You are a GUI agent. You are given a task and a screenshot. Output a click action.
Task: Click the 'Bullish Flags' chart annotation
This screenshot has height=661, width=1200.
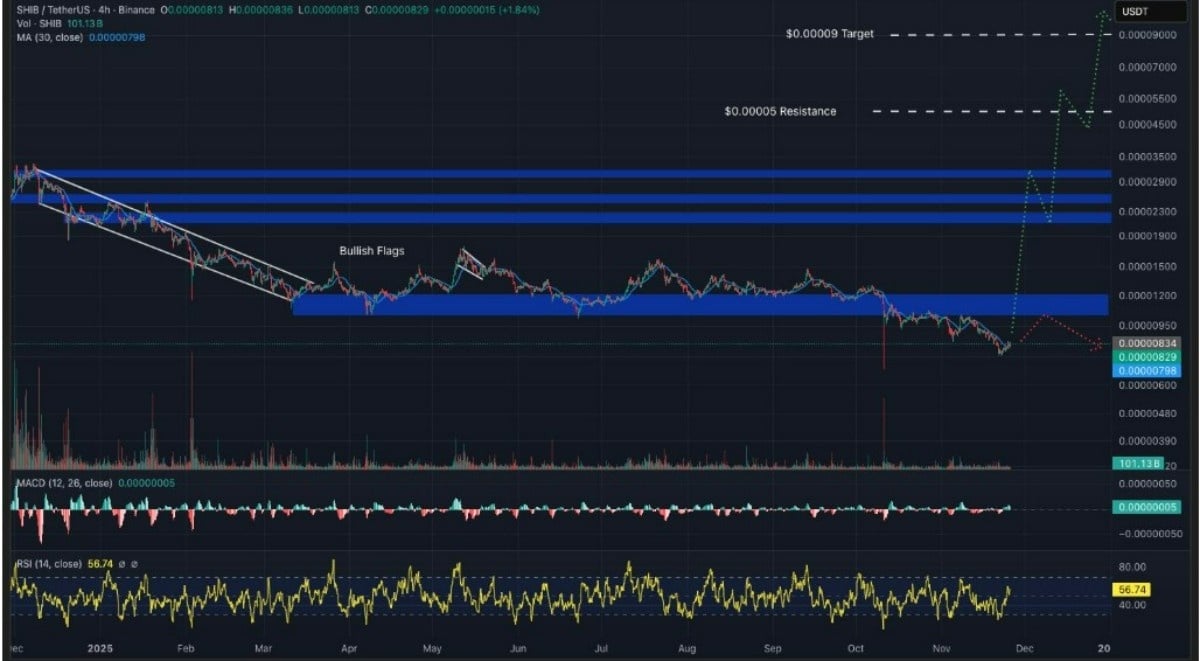point(371,250)
